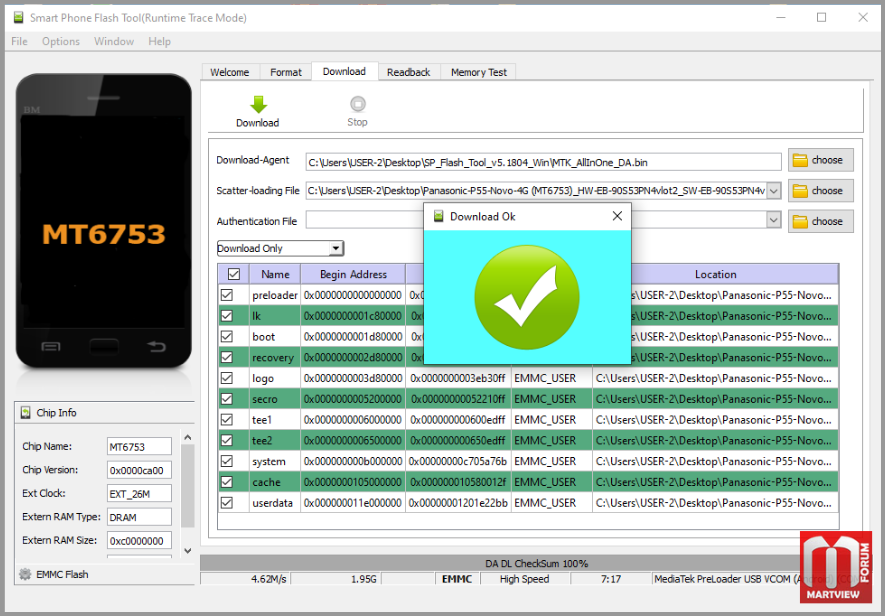Click the High Speed status entry

[524, 579]
